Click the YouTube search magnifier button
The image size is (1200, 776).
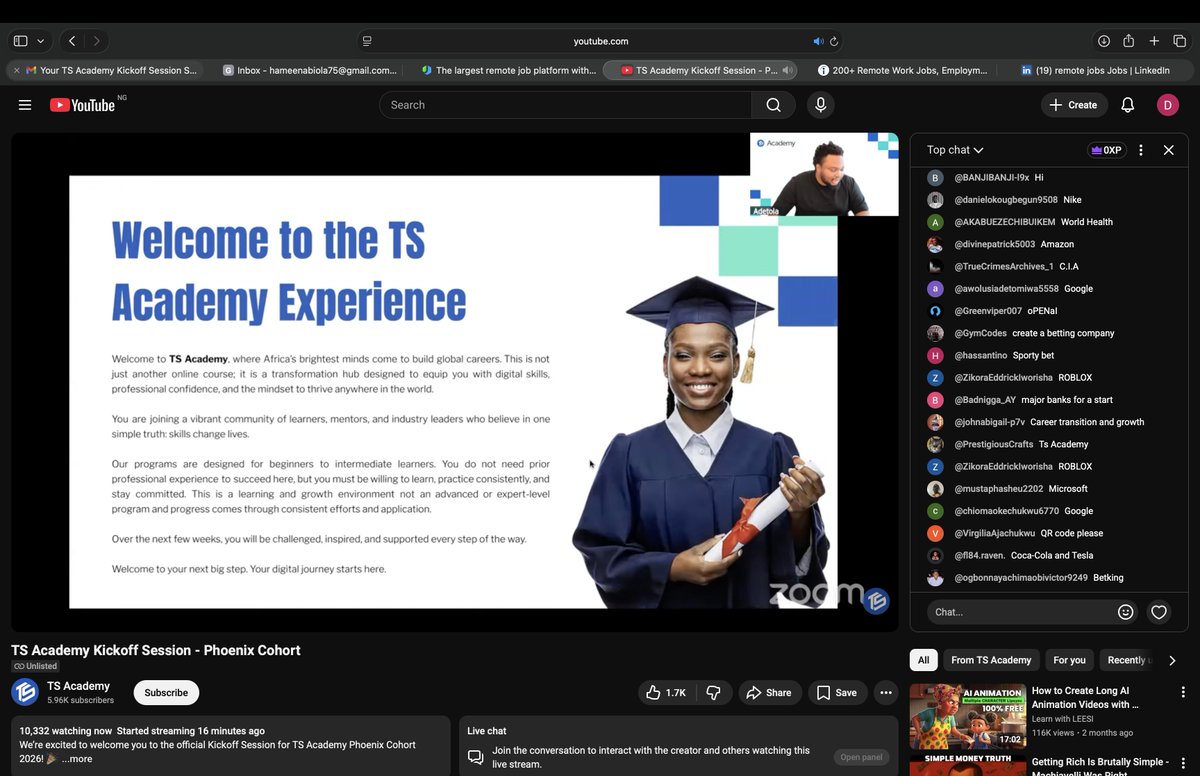773,105
